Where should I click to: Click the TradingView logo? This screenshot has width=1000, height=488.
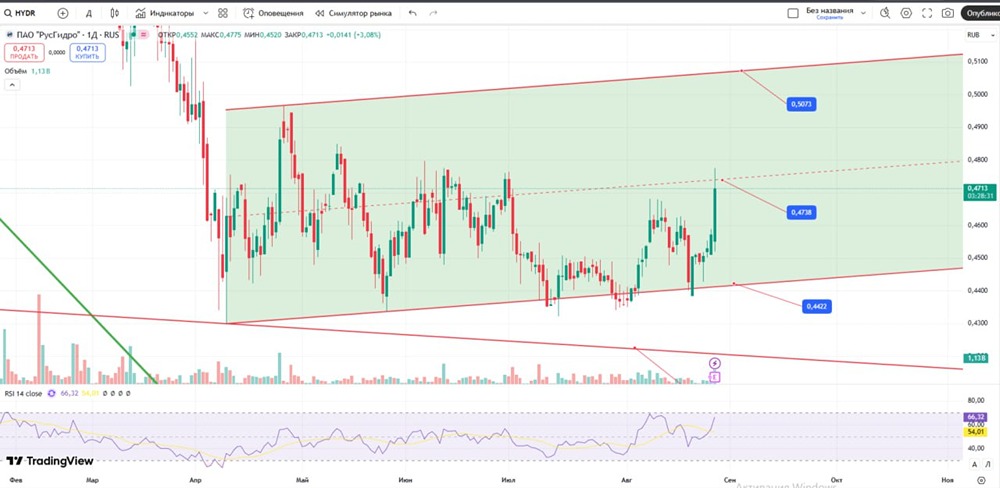(50, 461)
